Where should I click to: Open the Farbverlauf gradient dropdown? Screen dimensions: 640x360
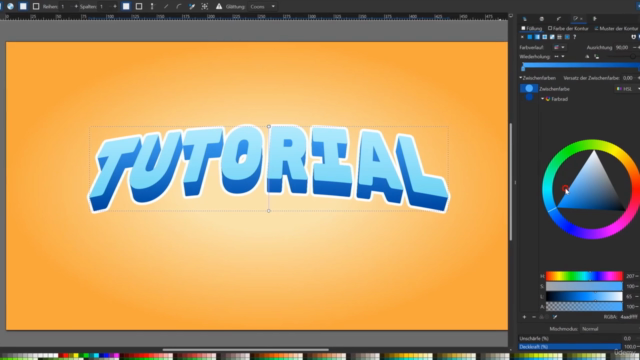coord(559,47)
